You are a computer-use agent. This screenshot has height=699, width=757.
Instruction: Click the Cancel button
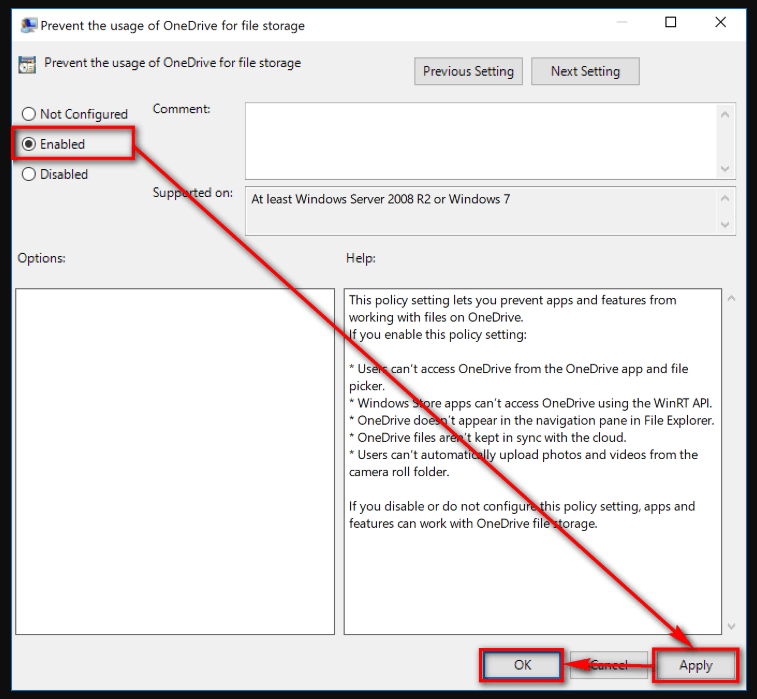click(x=608, y=665)
